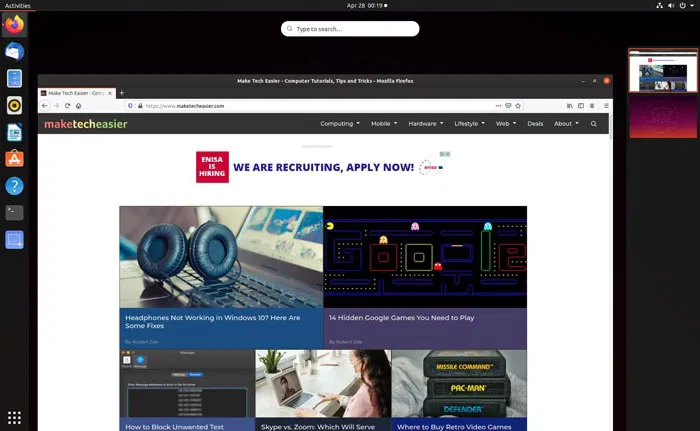Click the site search magnifier icon
This screenshot has width=700, height=431.
(593, 124)
